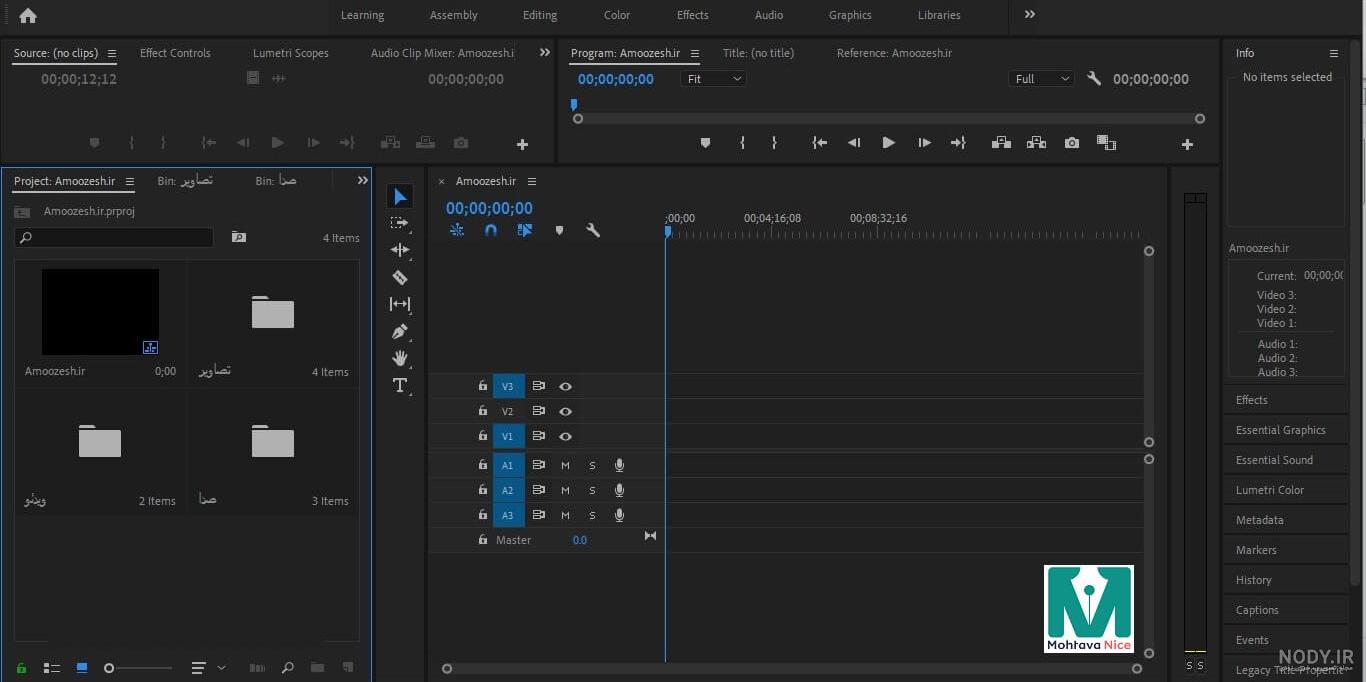The width and height of the screenshot is (1366, 682).
Task: Open the Project panel menu
Action: tap(130, 181)
